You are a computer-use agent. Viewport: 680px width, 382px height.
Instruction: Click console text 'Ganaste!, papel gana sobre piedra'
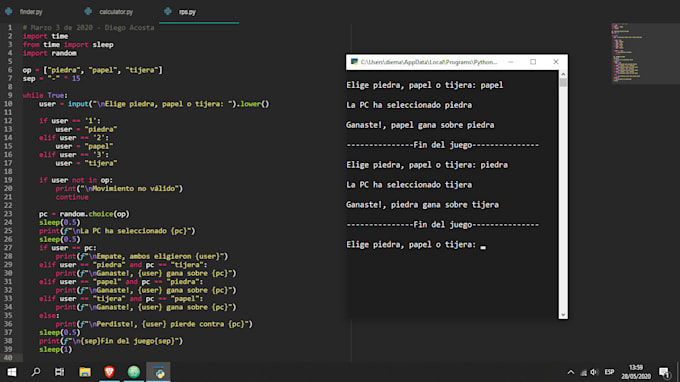pos(420,125)
